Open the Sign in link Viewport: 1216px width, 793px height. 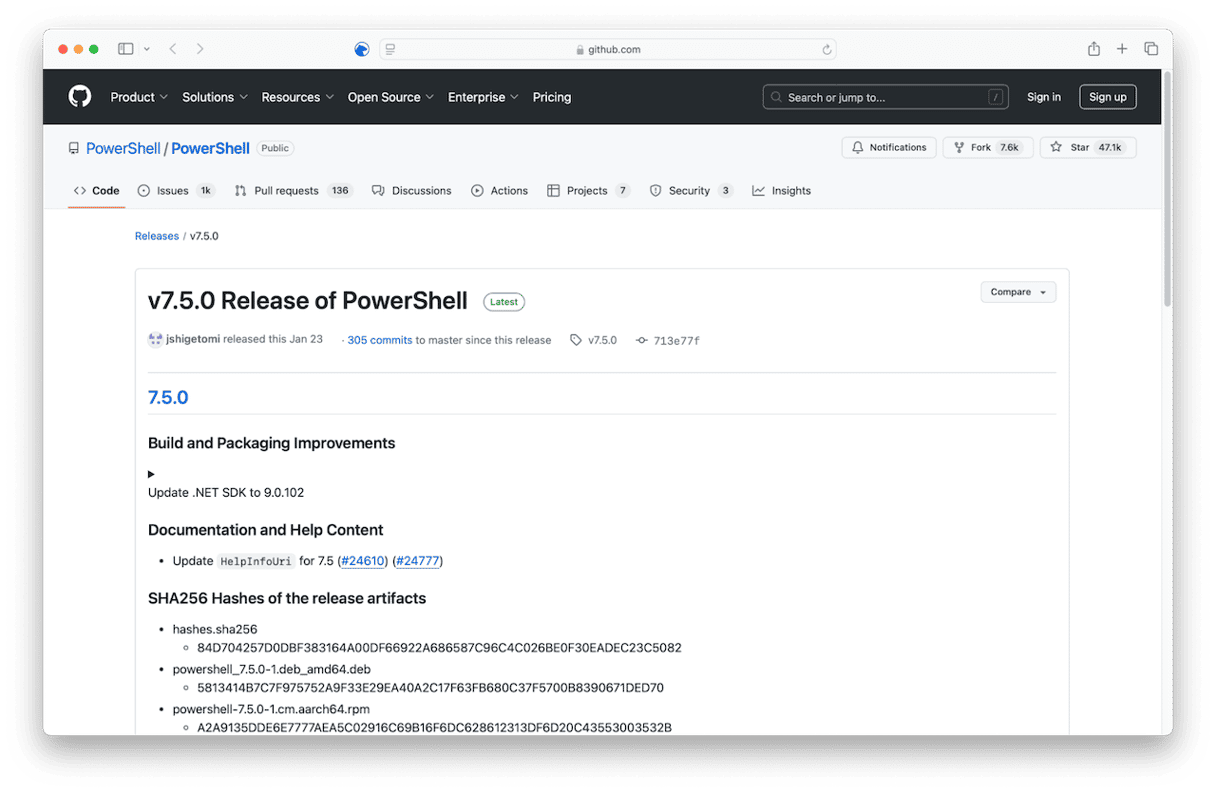[1044, 97]
